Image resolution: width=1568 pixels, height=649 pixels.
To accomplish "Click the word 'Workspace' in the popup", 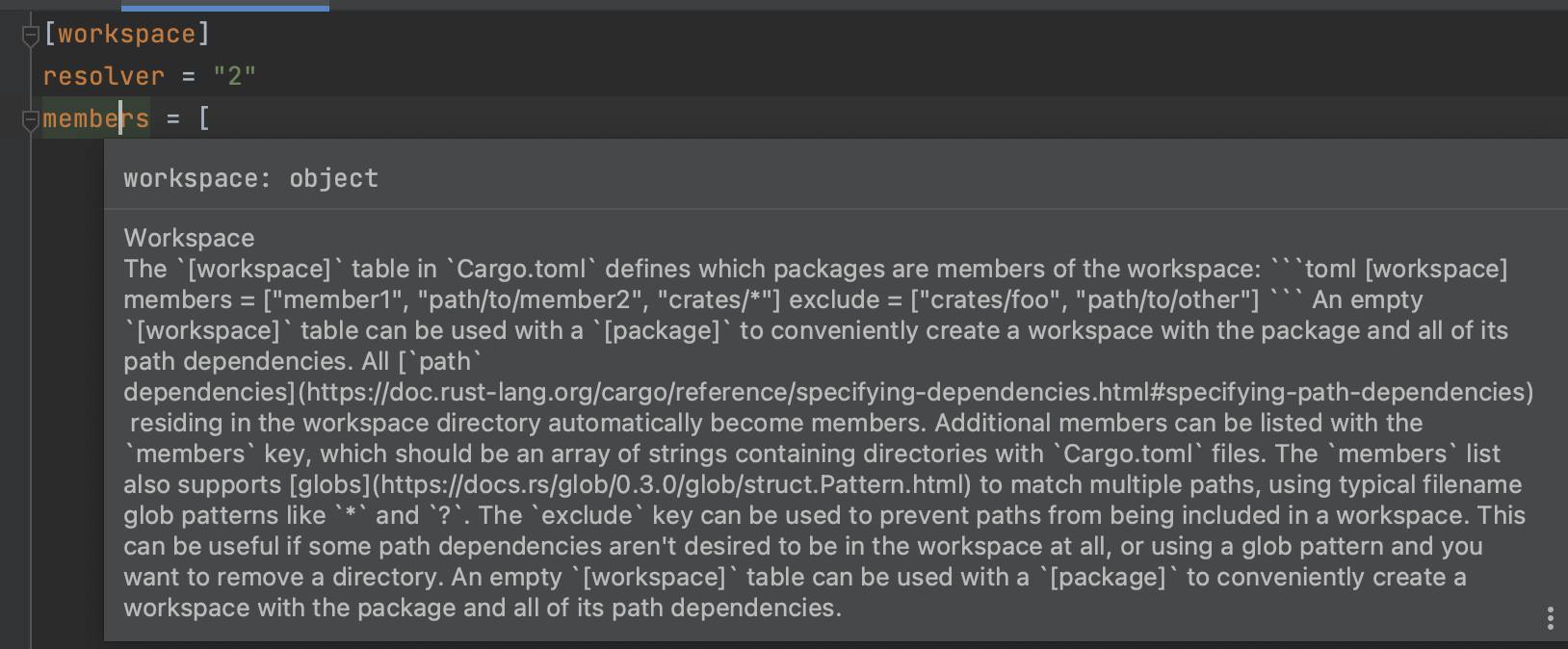I will [x=188, y=238].
